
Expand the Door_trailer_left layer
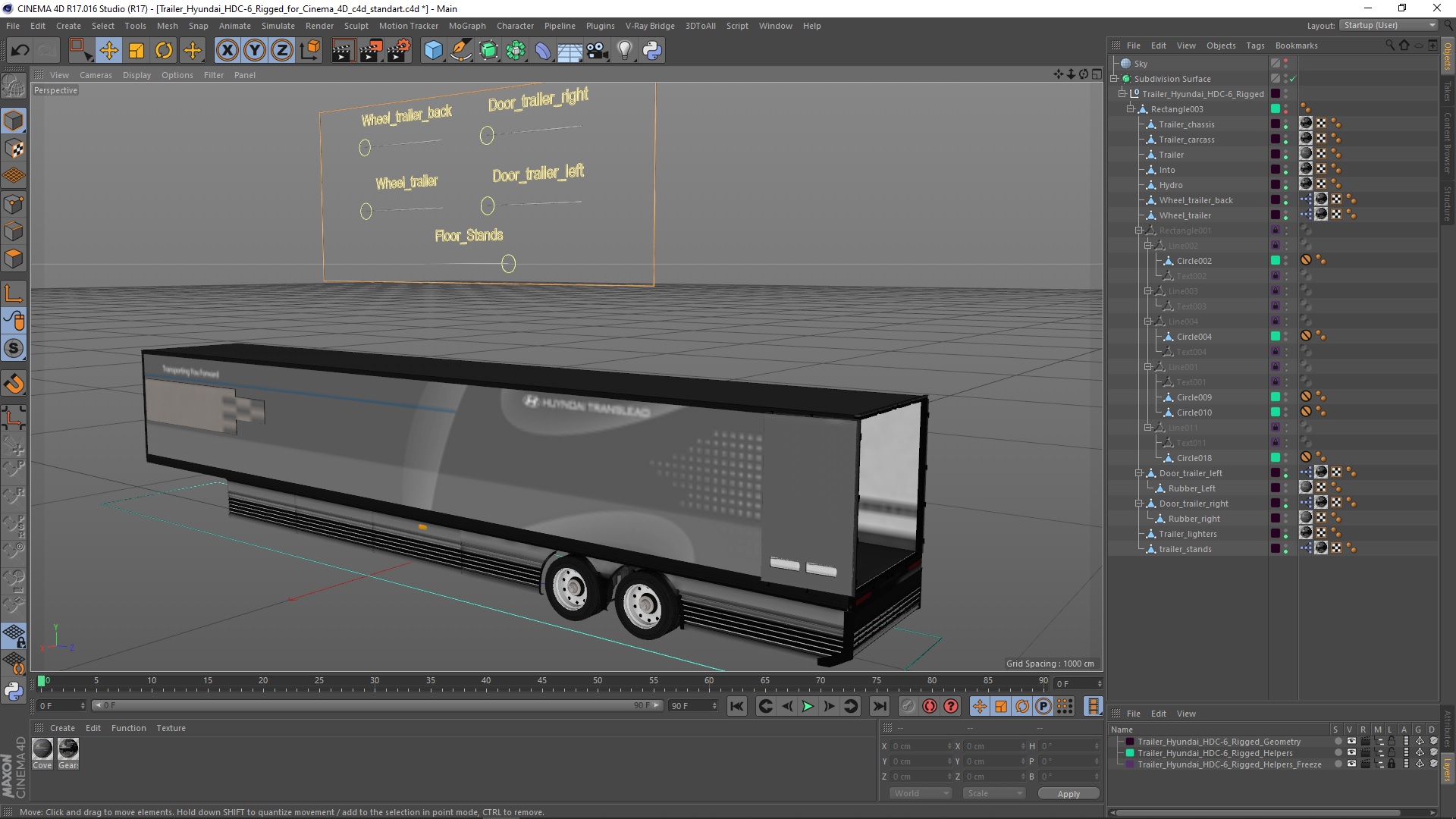click(x=1140, y=472)
